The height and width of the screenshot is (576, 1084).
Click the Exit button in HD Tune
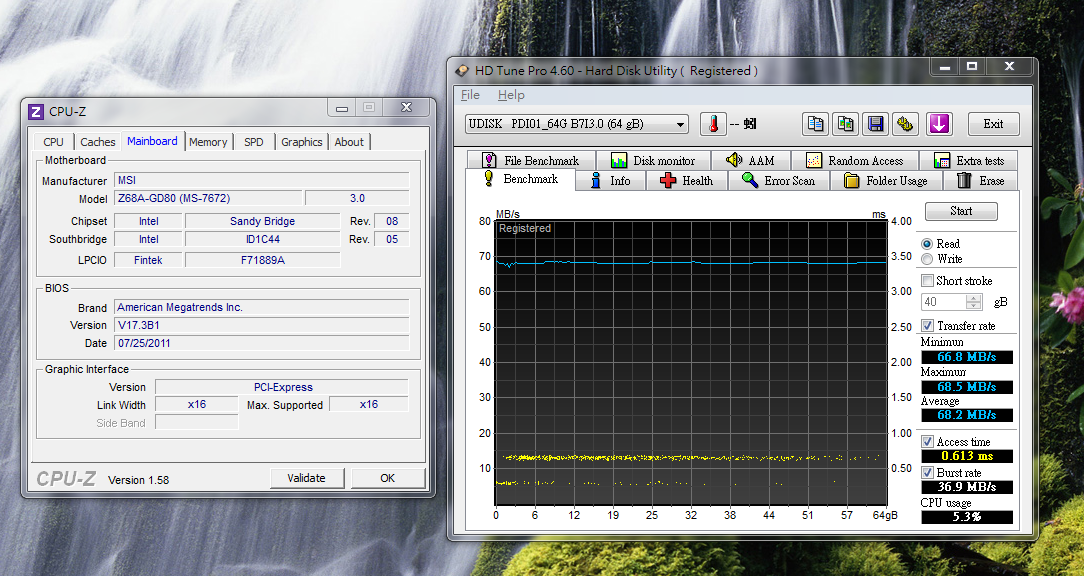993,124
